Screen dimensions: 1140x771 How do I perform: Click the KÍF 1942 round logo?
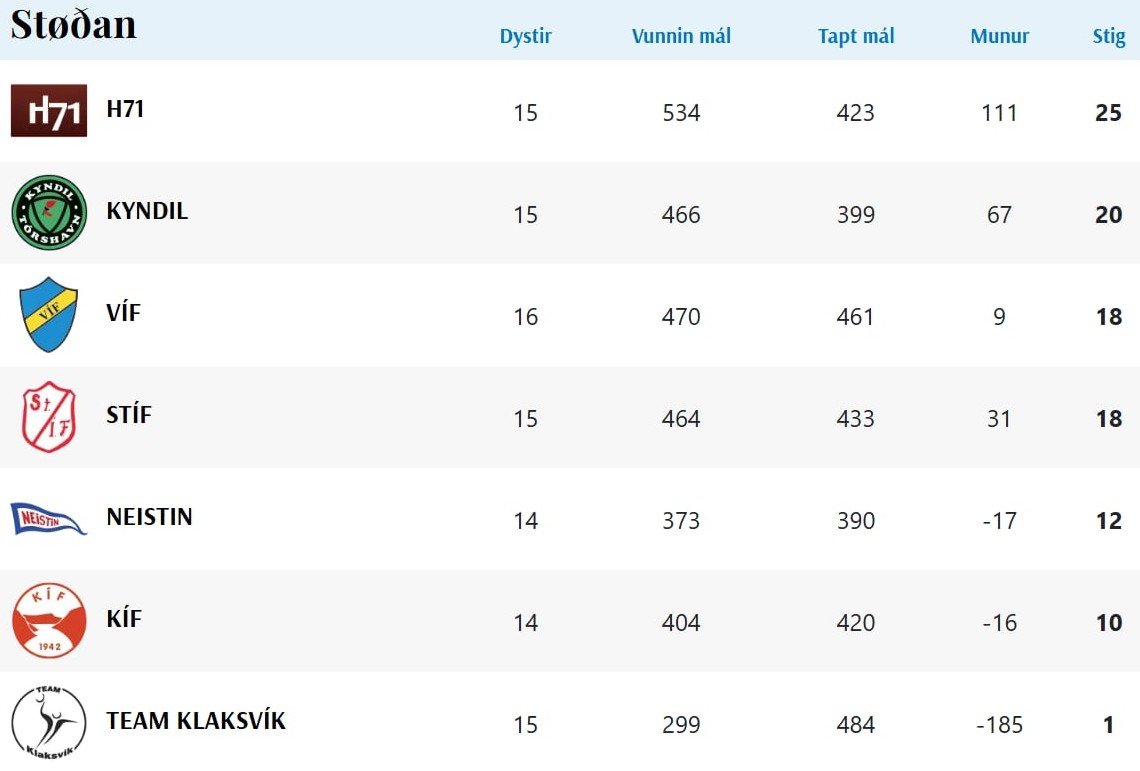[x=49, y=620]
